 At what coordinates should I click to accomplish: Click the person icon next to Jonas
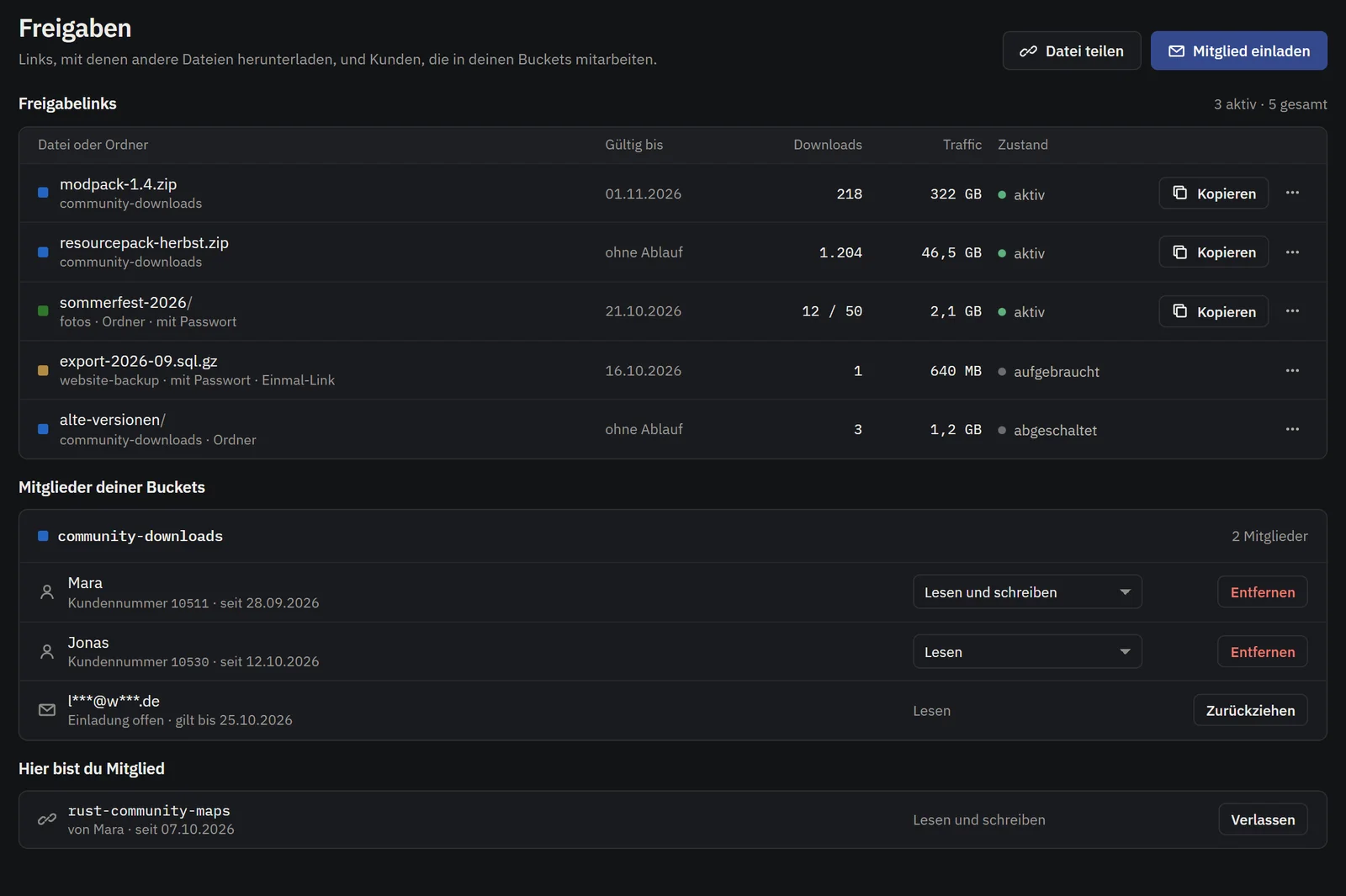click(47, 651)
